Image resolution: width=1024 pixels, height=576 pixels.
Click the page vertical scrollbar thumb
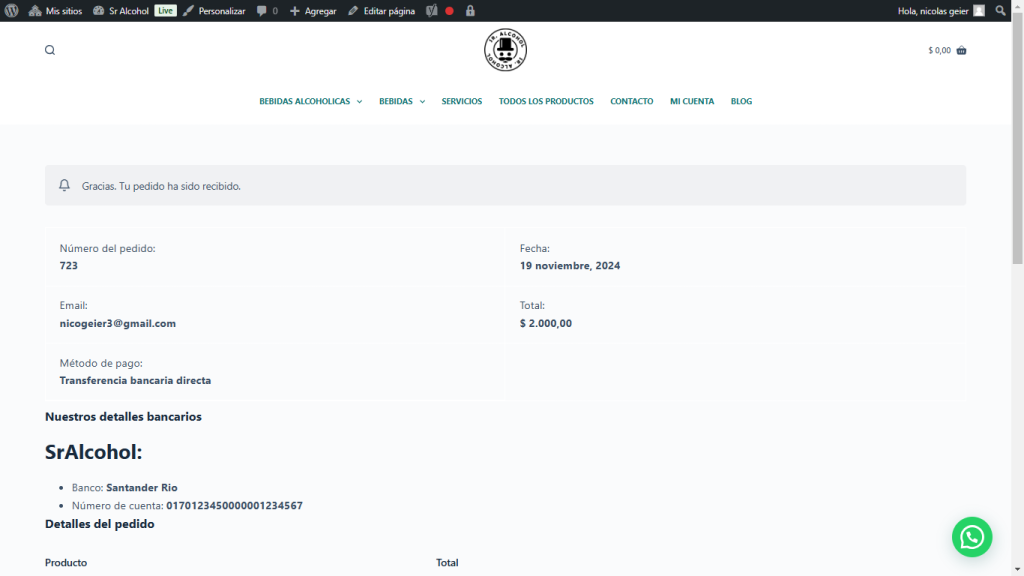coord(1017,137)
